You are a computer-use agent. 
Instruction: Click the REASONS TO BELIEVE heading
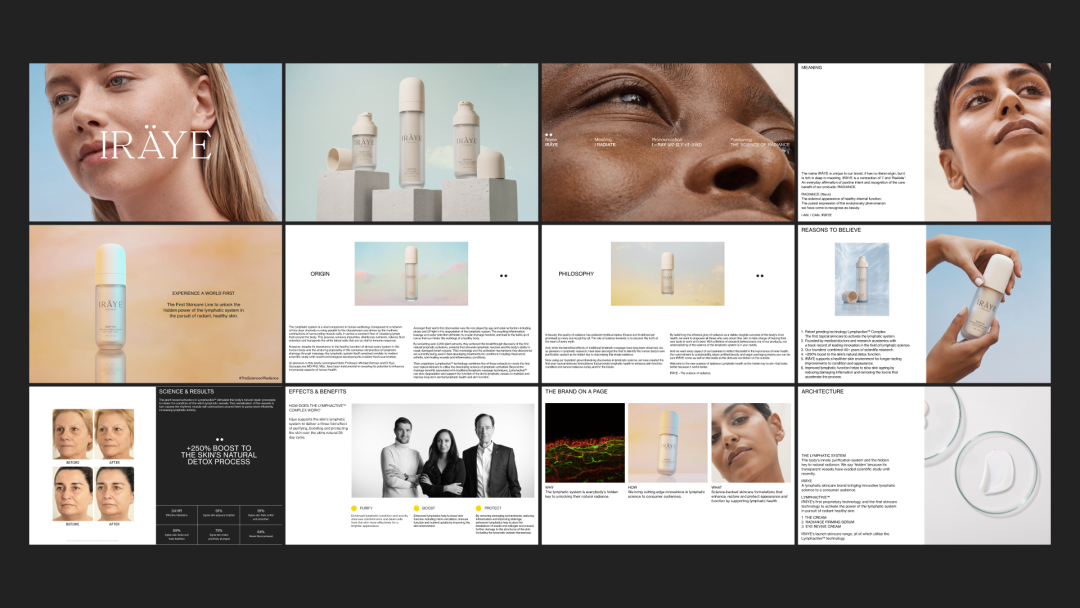point(831,230)
